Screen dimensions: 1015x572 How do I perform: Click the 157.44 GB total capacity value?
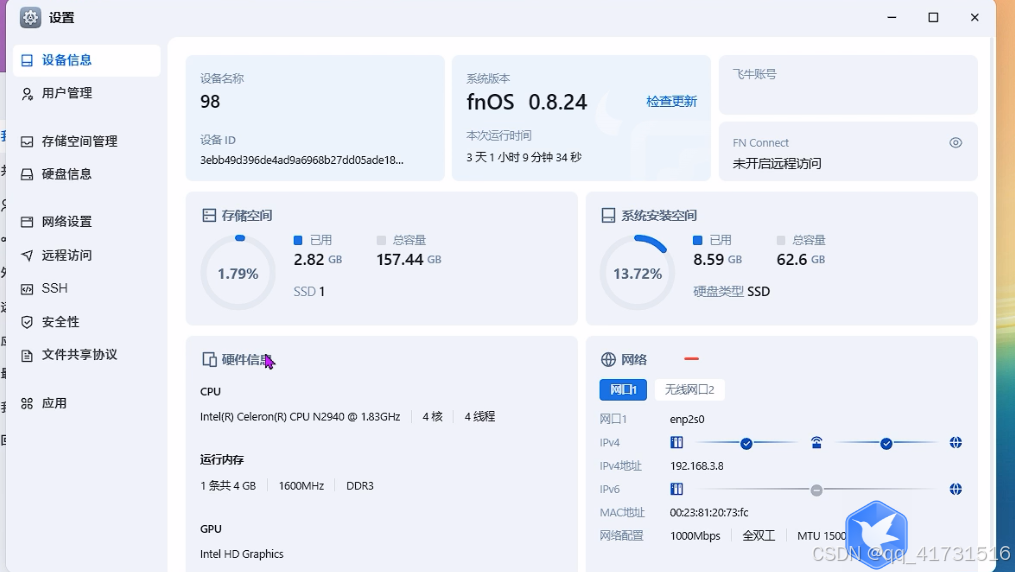coord(408,259)
